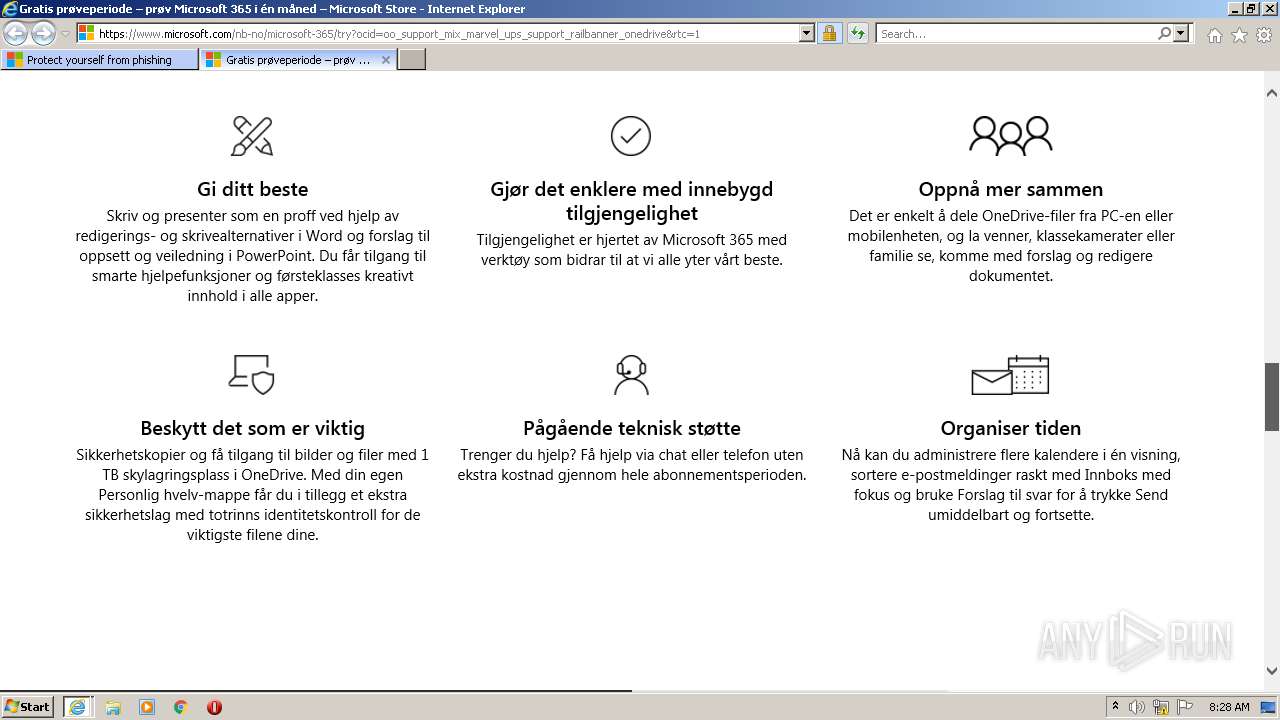Click the red stop-sign taskbar icon

214,707
